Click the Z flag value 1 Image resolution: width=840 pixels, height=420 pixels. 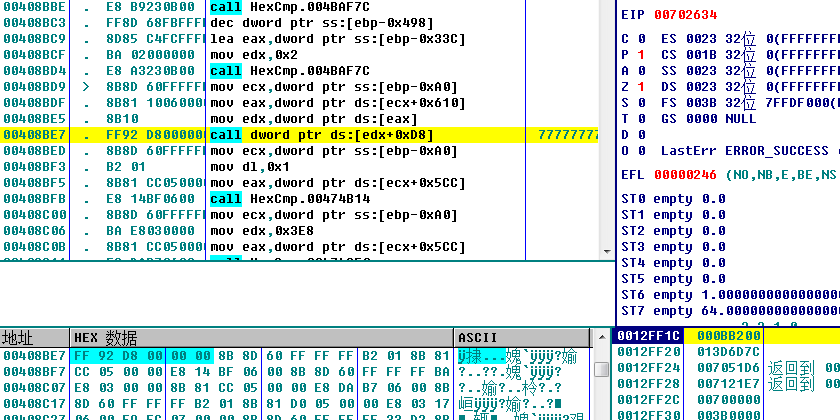[x=641, y=87]
